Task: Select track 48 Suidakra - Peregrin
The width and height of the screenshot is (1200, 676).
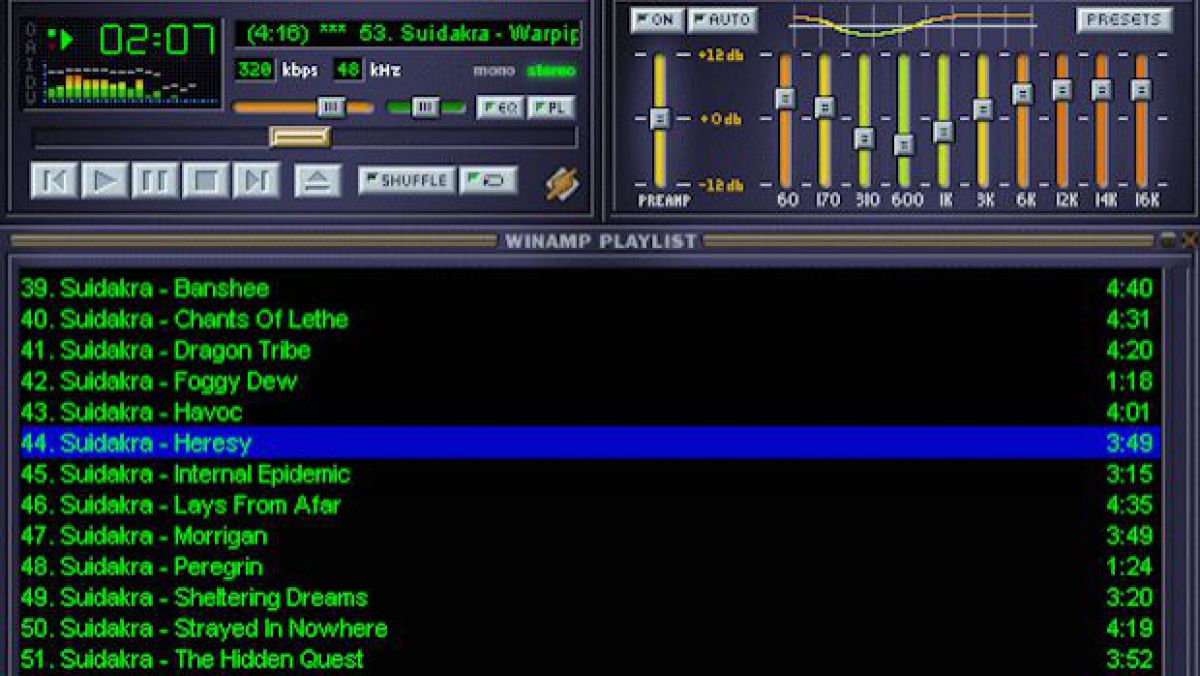Action: click(590, 567)
